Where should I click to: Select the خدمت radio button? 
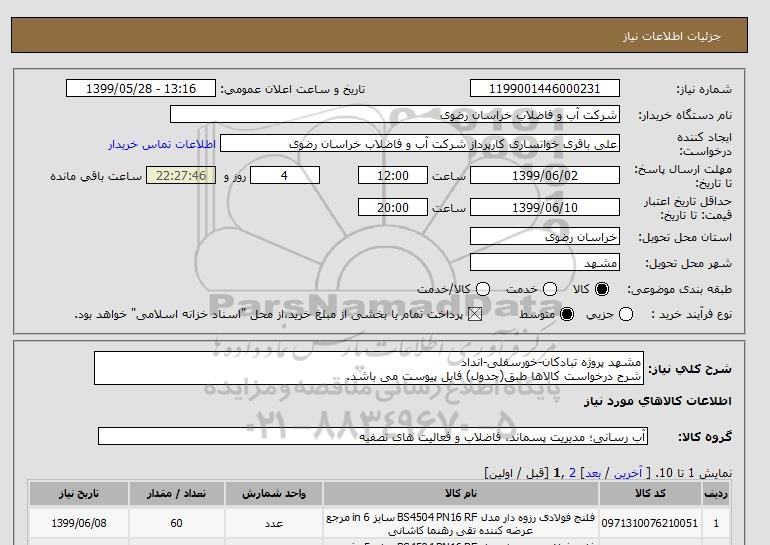[550, 289]
